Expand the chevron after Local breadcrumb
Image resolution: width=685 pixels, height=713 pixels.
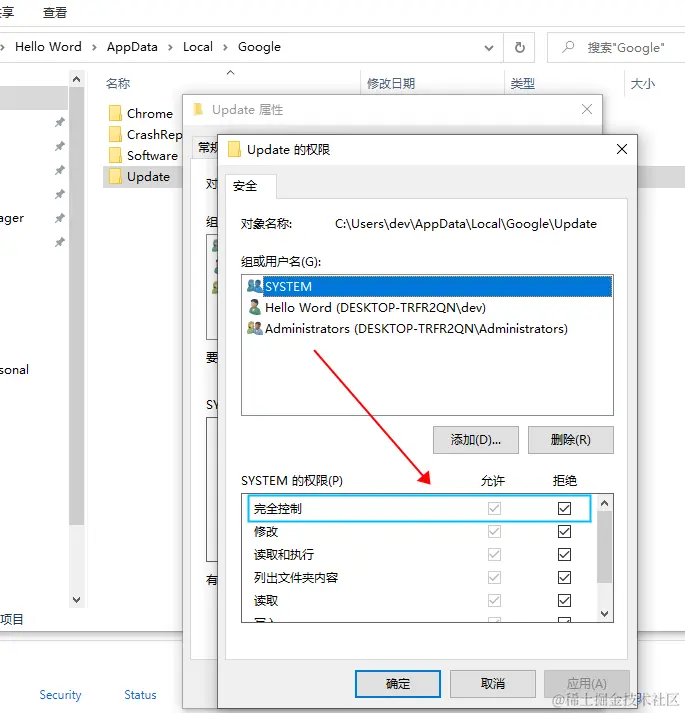point(225,47)
